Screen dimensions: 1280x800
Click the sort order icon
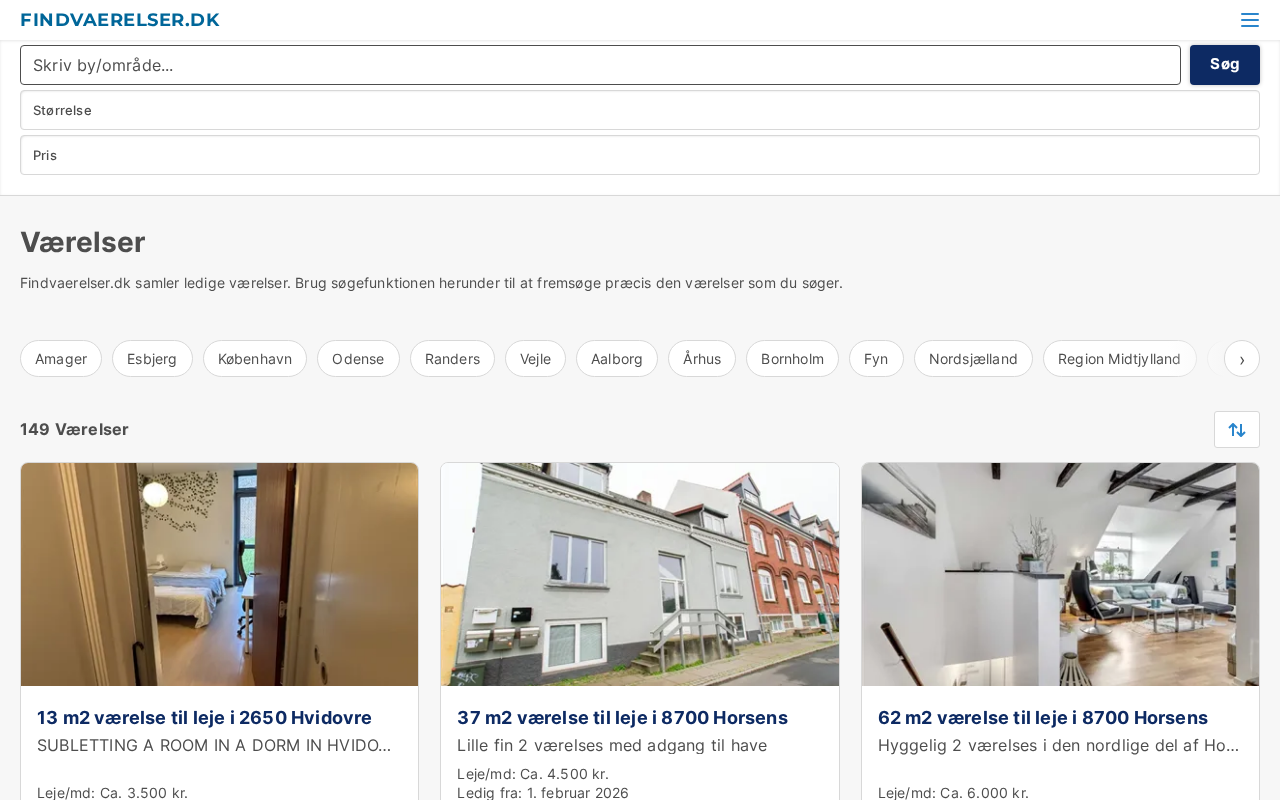point(1236,430)
